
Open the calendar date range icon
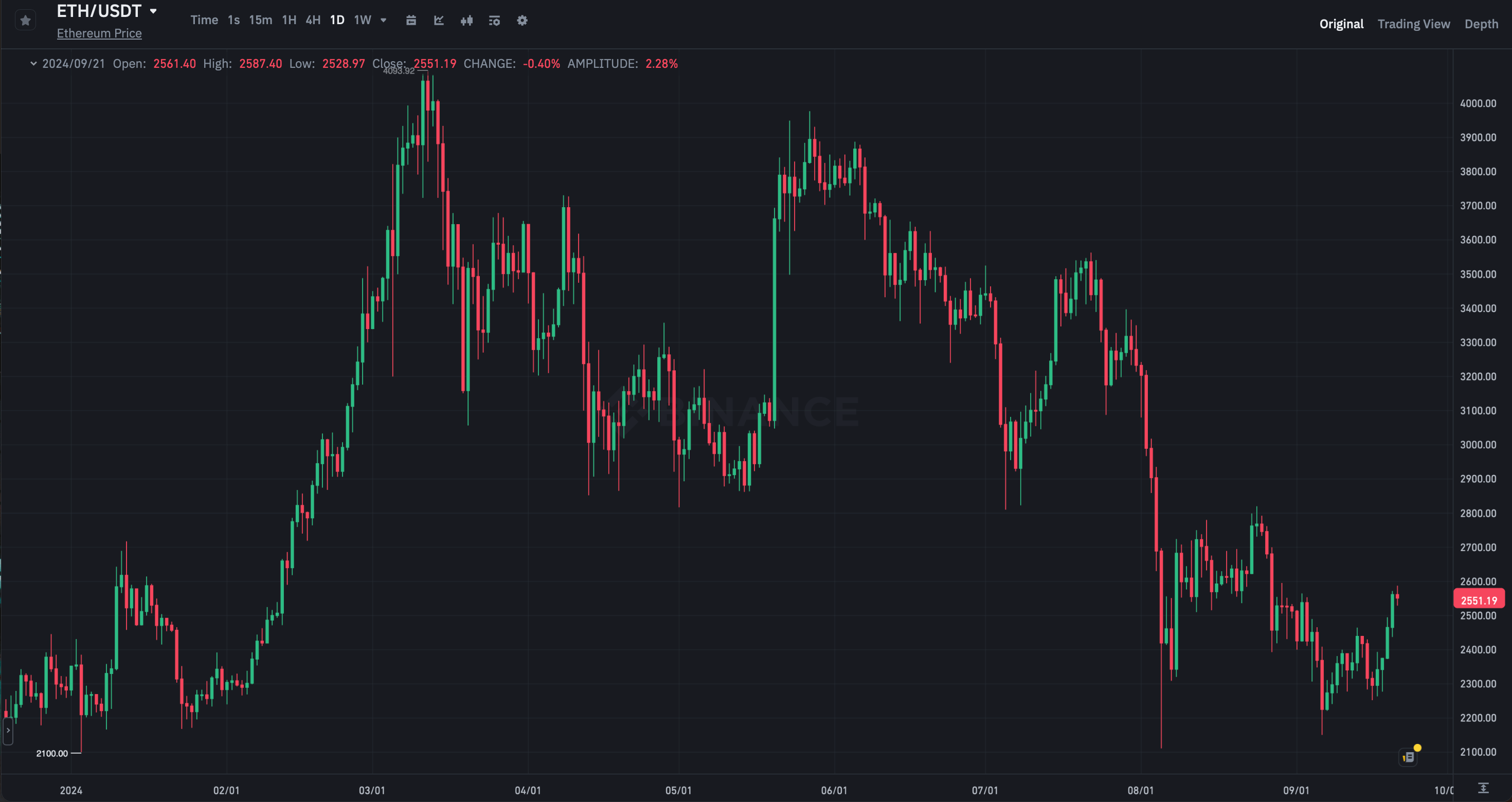pos(411,21)
